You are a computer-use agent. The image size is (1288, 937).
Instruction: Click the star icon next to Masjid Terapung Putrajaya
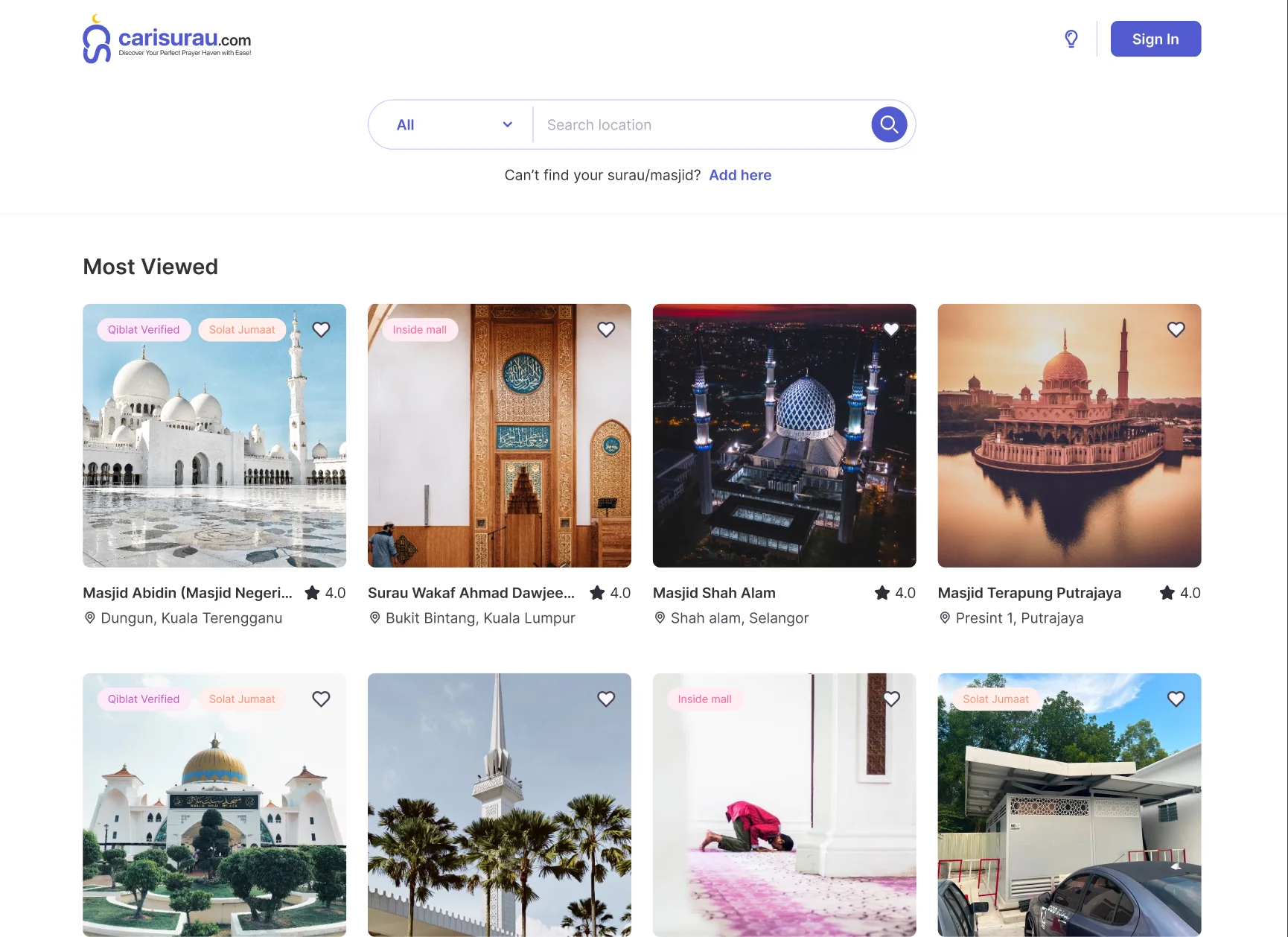1167,593
